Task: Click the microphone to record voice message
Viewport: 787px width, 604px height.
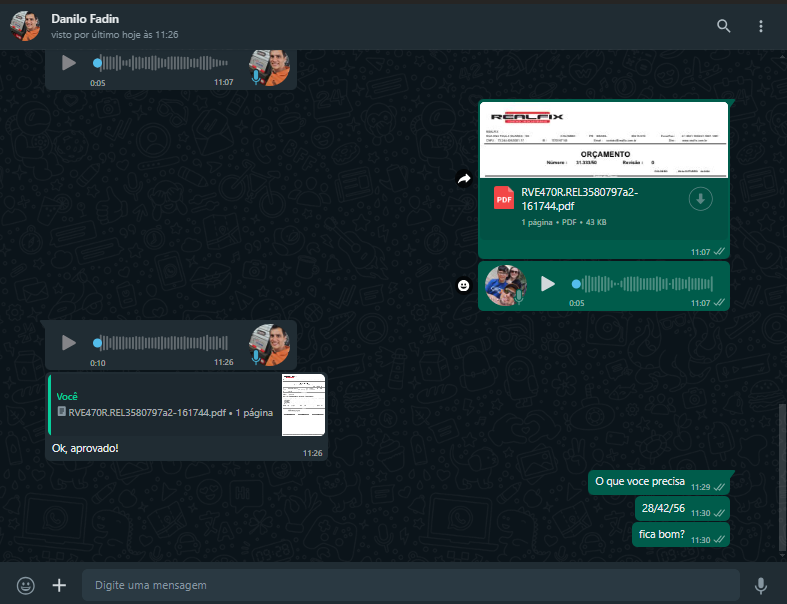Action: pyautogui.click(x=761, y=585)
